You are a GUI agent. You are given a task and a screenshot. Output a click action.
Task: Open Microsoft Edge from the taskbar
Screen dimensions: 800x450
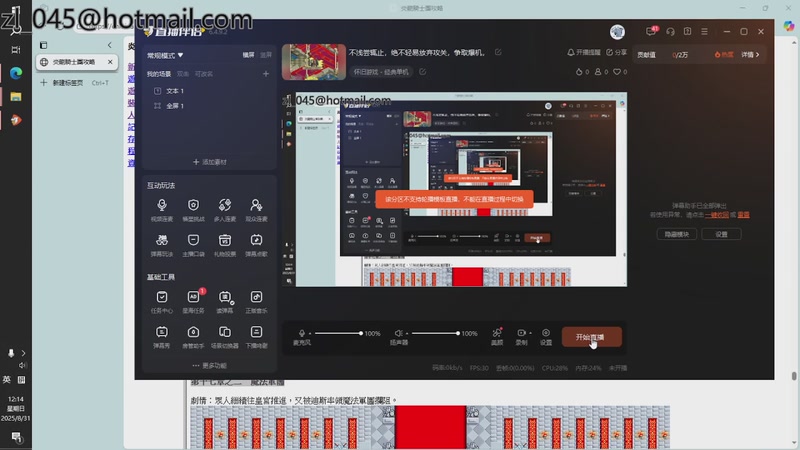click(x=16, y=73)
